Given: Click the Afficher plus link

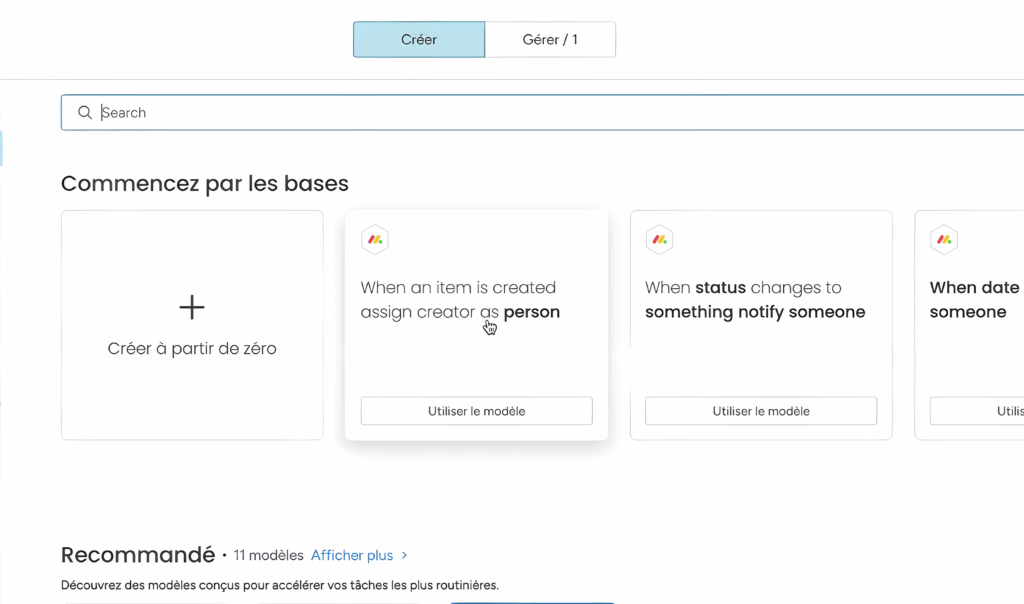Looking at the screenshot, I should (x=352, y=555).
